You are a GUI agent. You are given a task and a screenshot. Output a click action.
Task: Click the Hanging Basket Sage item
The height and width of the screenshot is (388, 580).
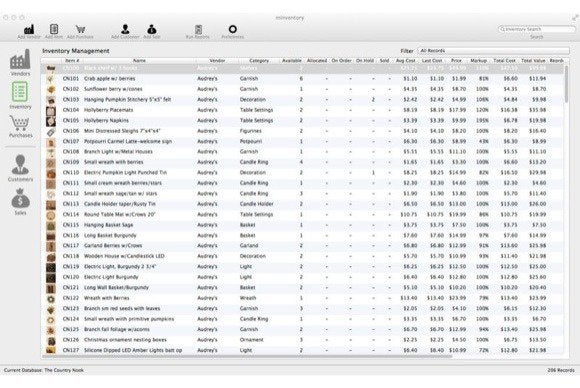point(108,225)
